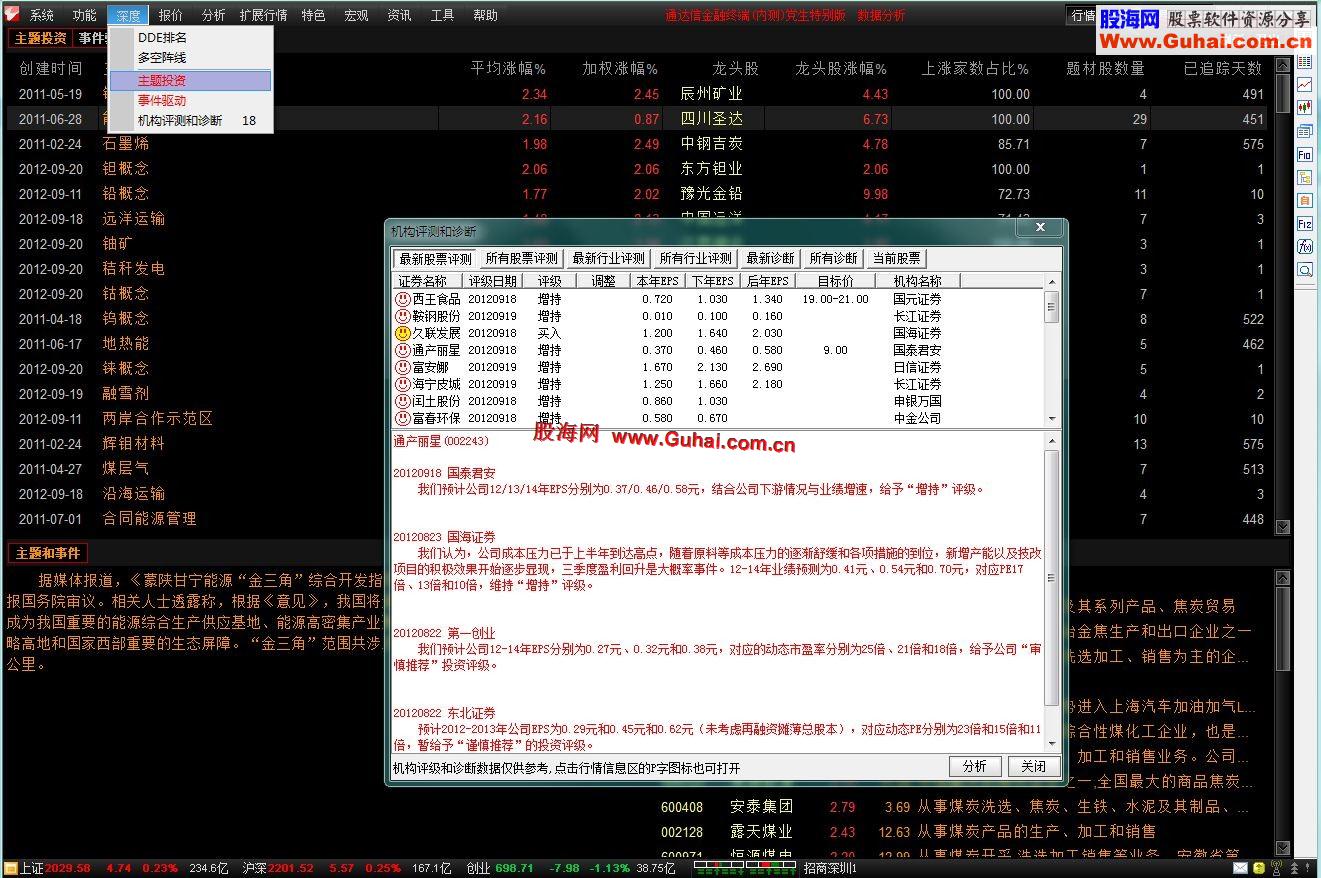Click the smiley rating icon beside 久联发展
1321x878 pixels.
tap(402, 333)
